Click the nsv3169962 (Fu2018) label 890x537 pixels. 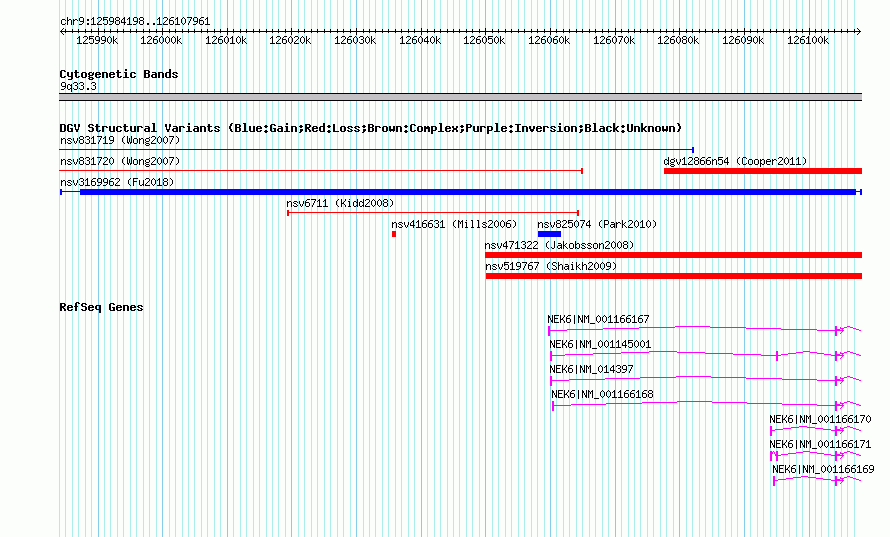point(117,182)
